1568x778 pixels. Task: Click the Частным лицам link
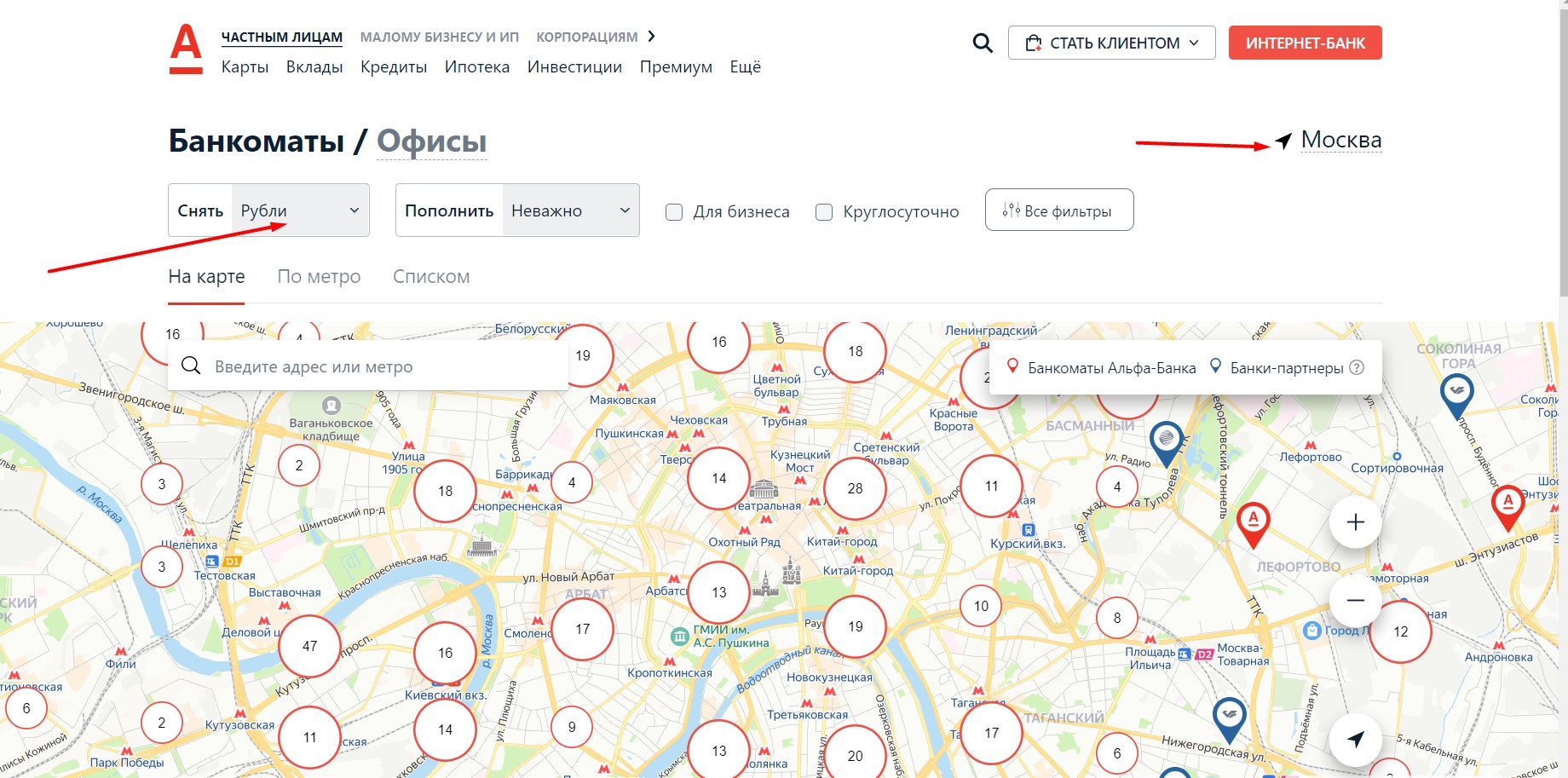tap(282, 37)
